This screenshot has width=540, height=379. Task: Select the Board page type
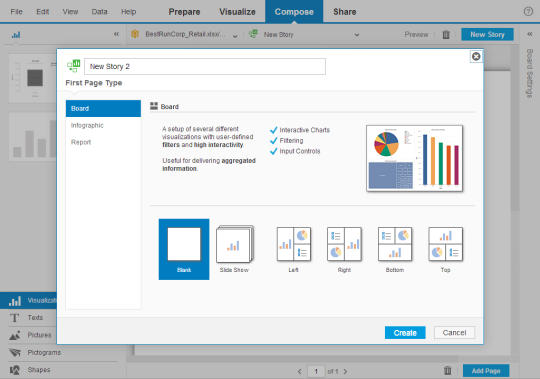103,108
